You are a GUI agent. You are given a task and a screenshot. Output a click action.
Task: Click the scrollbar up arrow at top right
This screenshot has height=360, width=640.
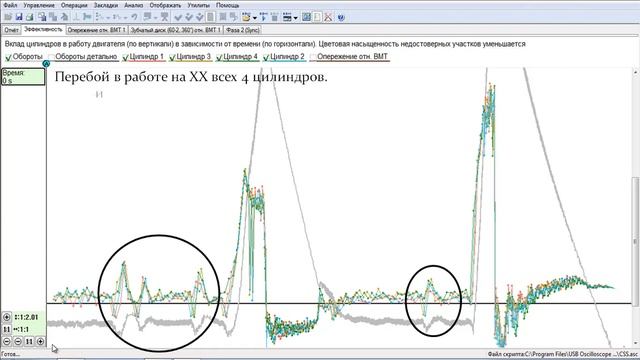(x=635, y=72)
